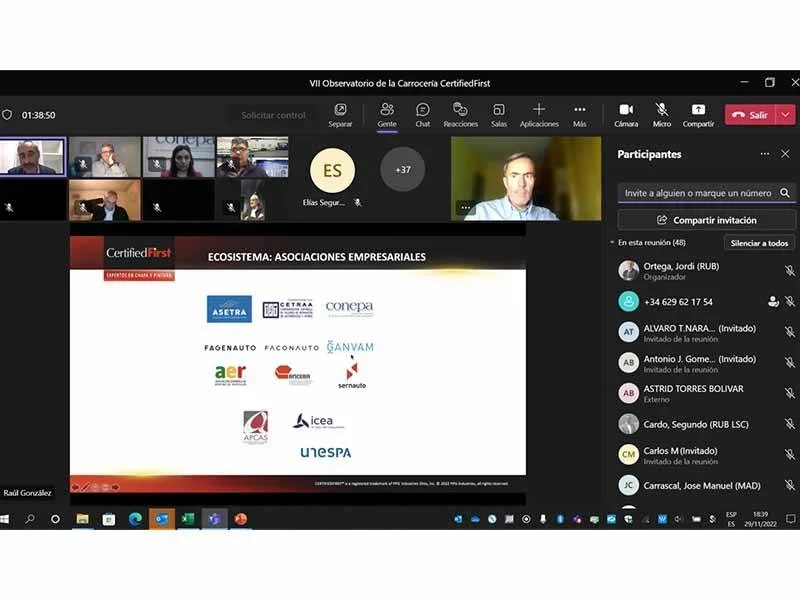Click the mic icon for Antonio J. Gome

coord(790,363)
